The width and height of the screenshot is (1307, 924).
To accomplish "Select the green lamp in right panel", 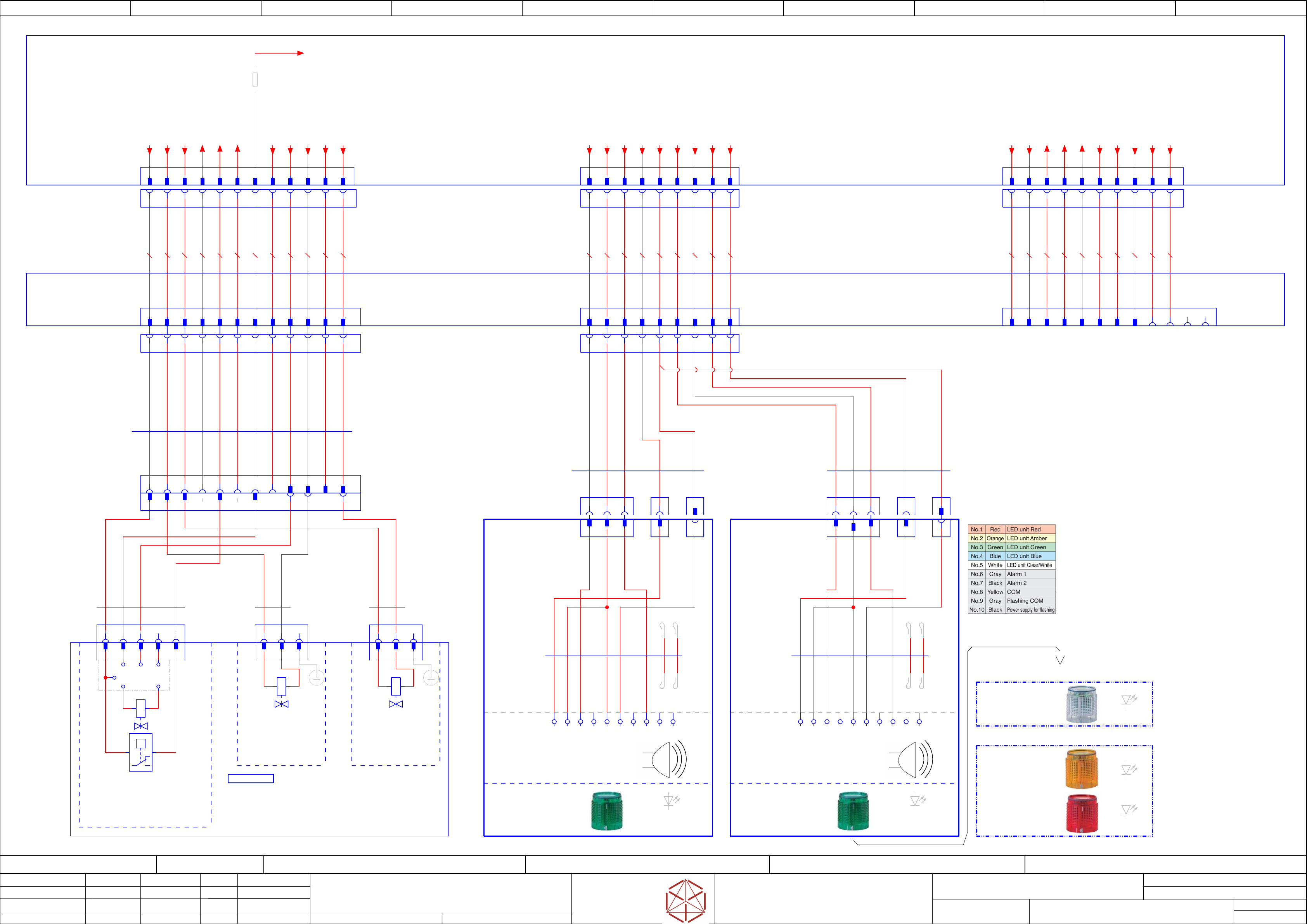I will pyautogui.click(x=853, y=811).
